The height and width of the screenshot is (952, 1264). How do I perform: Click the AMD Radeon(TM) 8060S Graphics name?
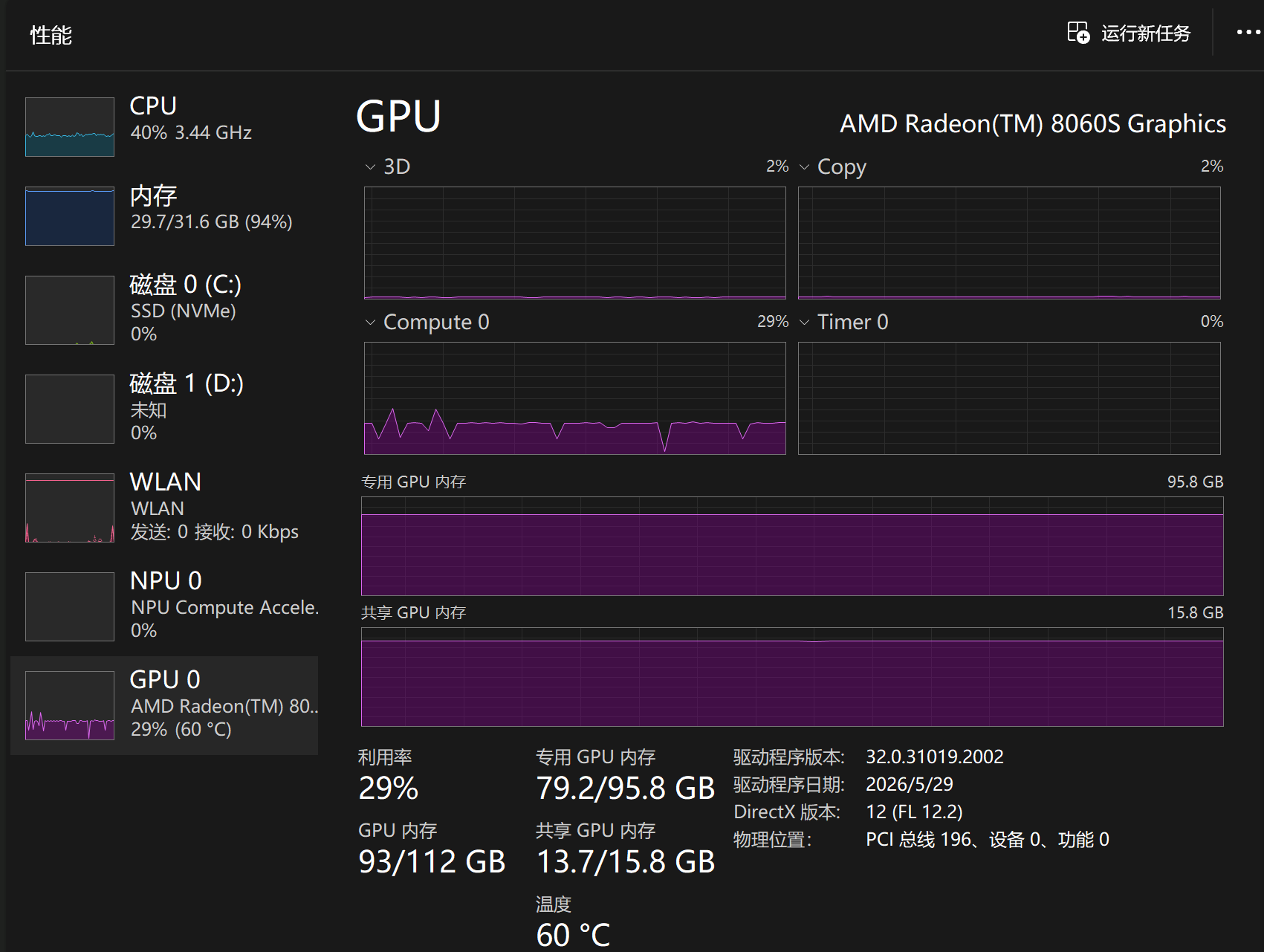coord(1033,123)
